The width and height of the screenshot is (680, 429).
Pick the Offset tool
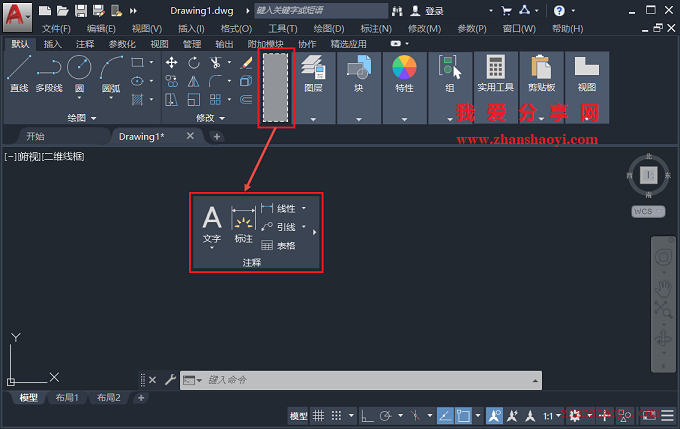click(246, 100)
